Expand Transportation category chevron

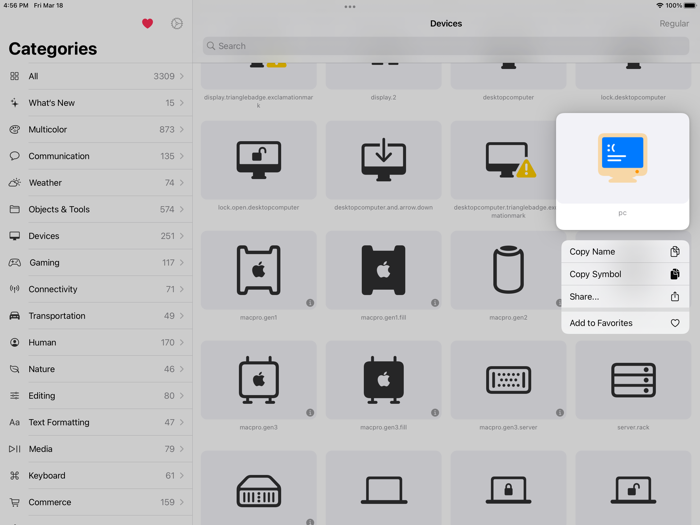click(x=182, y=316)
